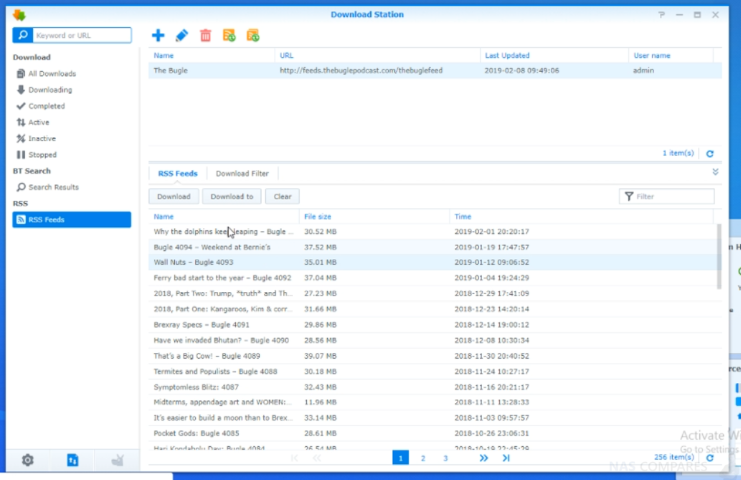Refresh the feed list beside 1 item(s)
This screenshot has width=741, height=480.
(x=709, y=154)
